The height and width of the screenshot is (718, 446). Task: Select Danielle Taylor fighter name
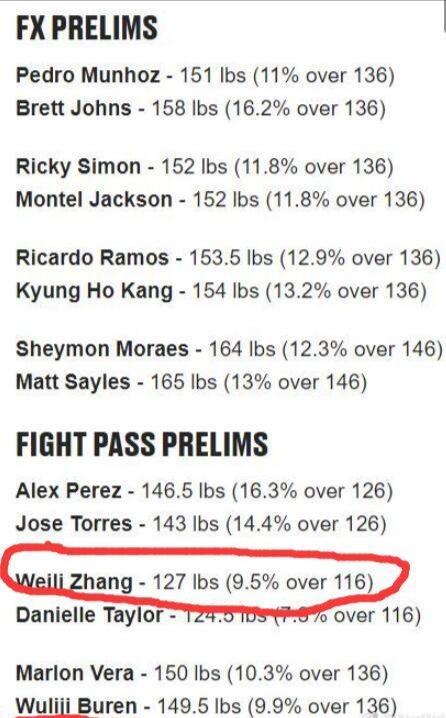pos(89,615)
